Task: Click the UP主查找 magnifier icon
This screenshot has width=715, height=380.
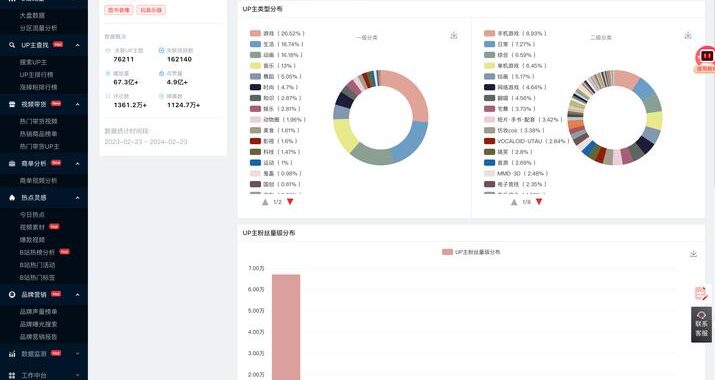Action: point(12,45)
